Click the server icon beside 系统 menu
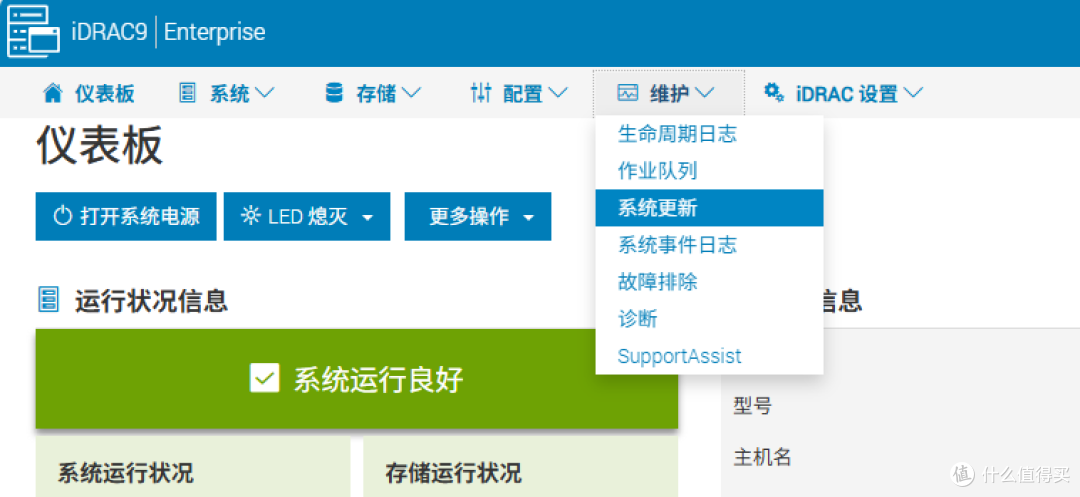The image size is (1080, 497). [187, 93]
